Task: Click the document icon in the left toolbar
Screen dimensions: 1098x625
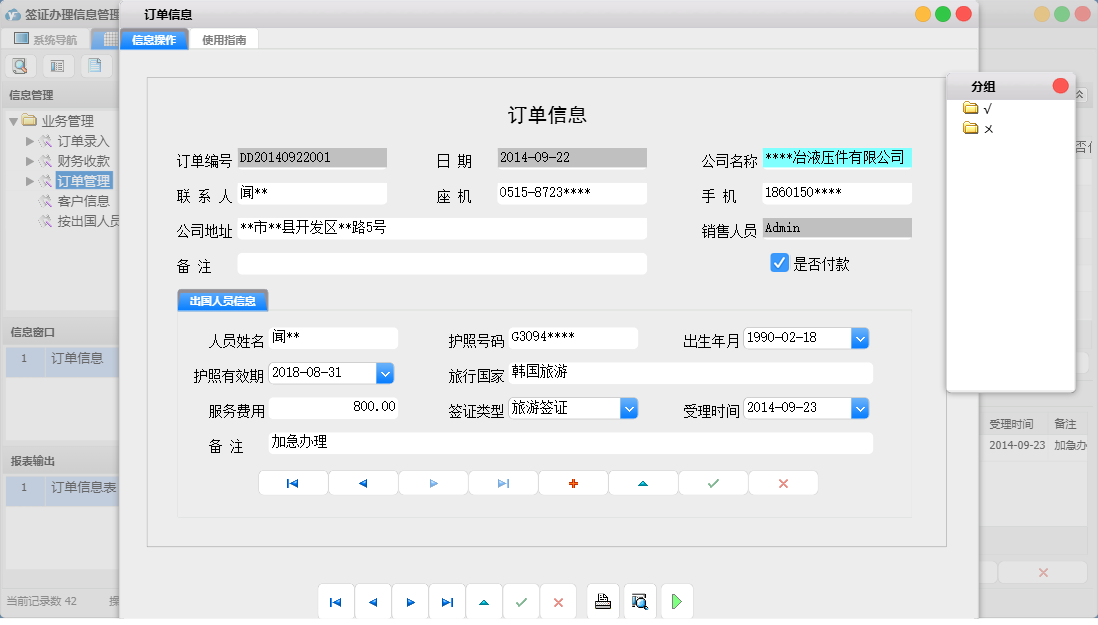Action: click(95, 65)
